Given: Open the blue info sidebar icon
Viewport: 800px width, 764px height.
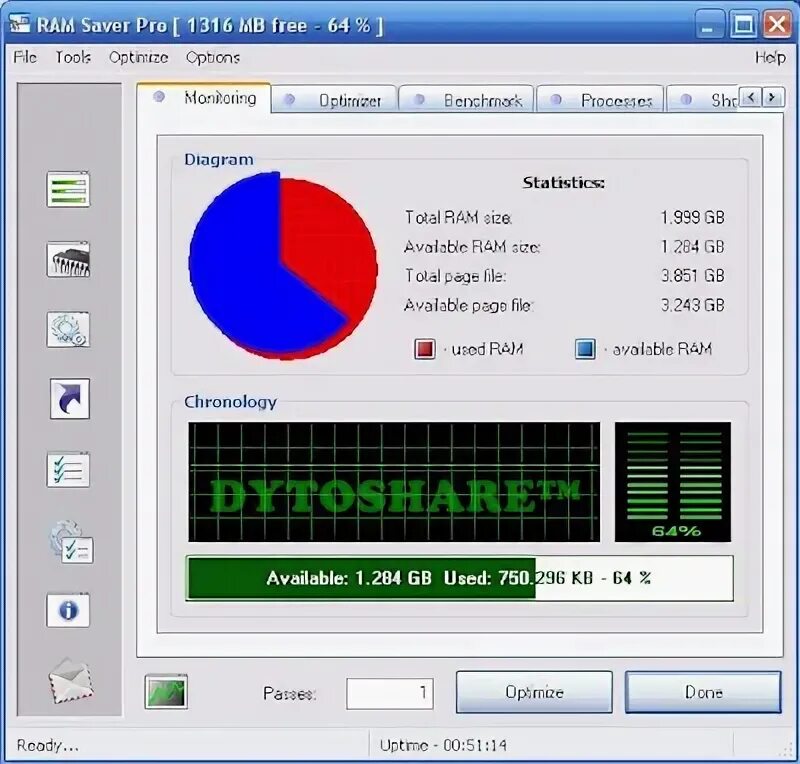Looking at the screenshot, I should [x=68, y=610].
